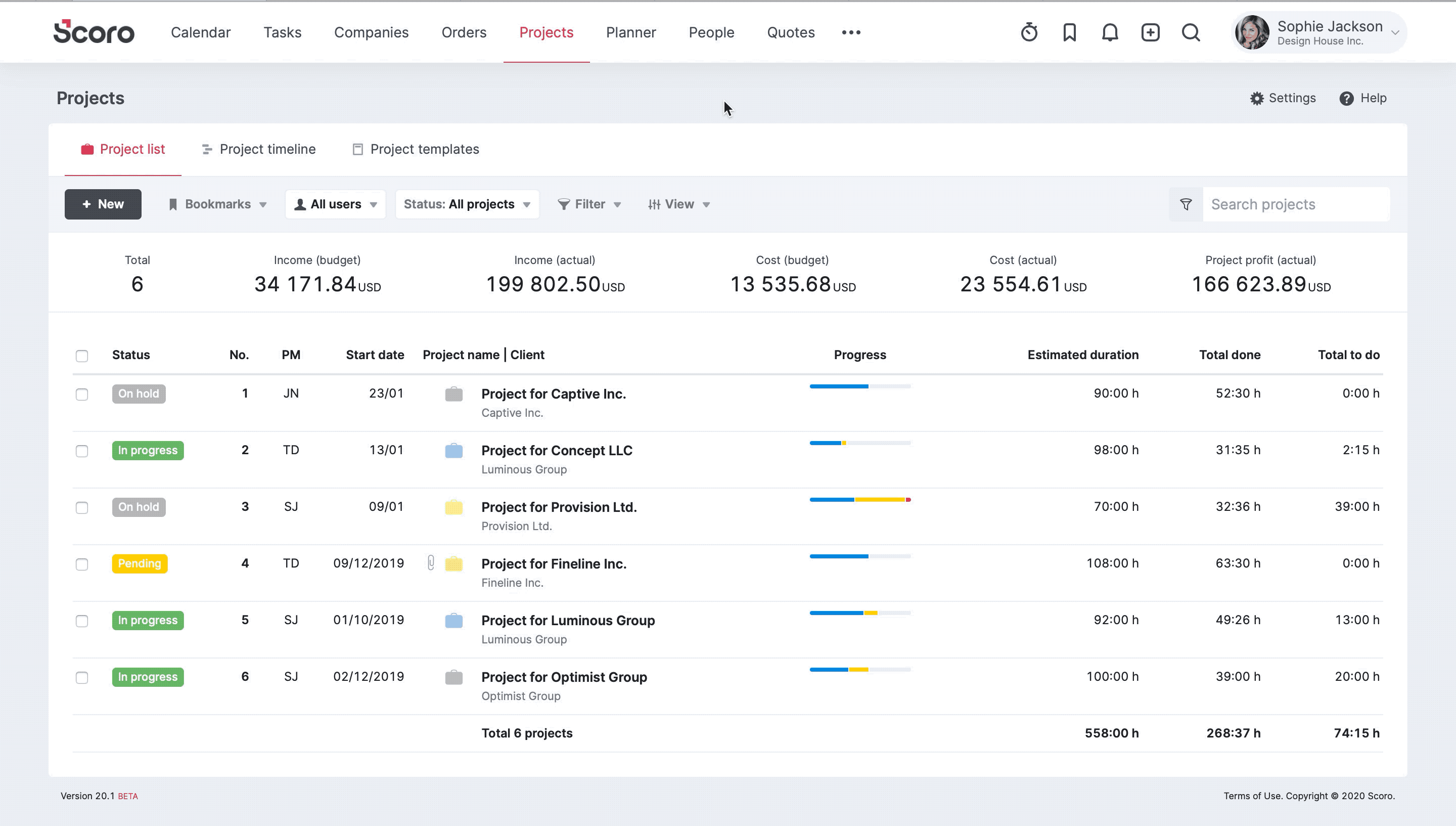Click the Pending status badge on Fineline row
Image resolution: width=1456 pixels, height=826 pixels.
(140, 564)
